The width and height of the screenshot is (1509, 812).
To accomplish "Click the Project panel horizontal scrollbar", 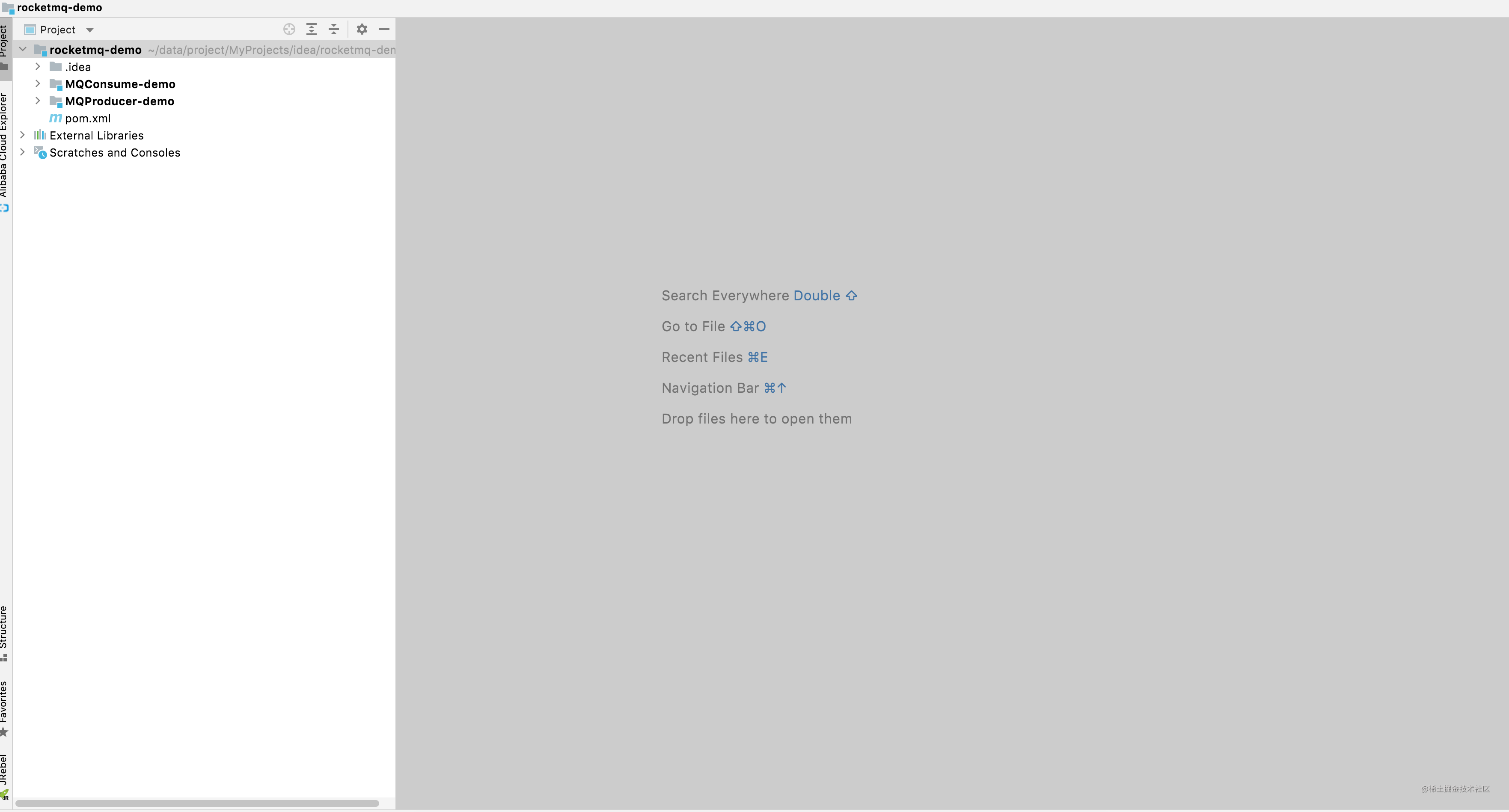I will click(x=197, y=803).
